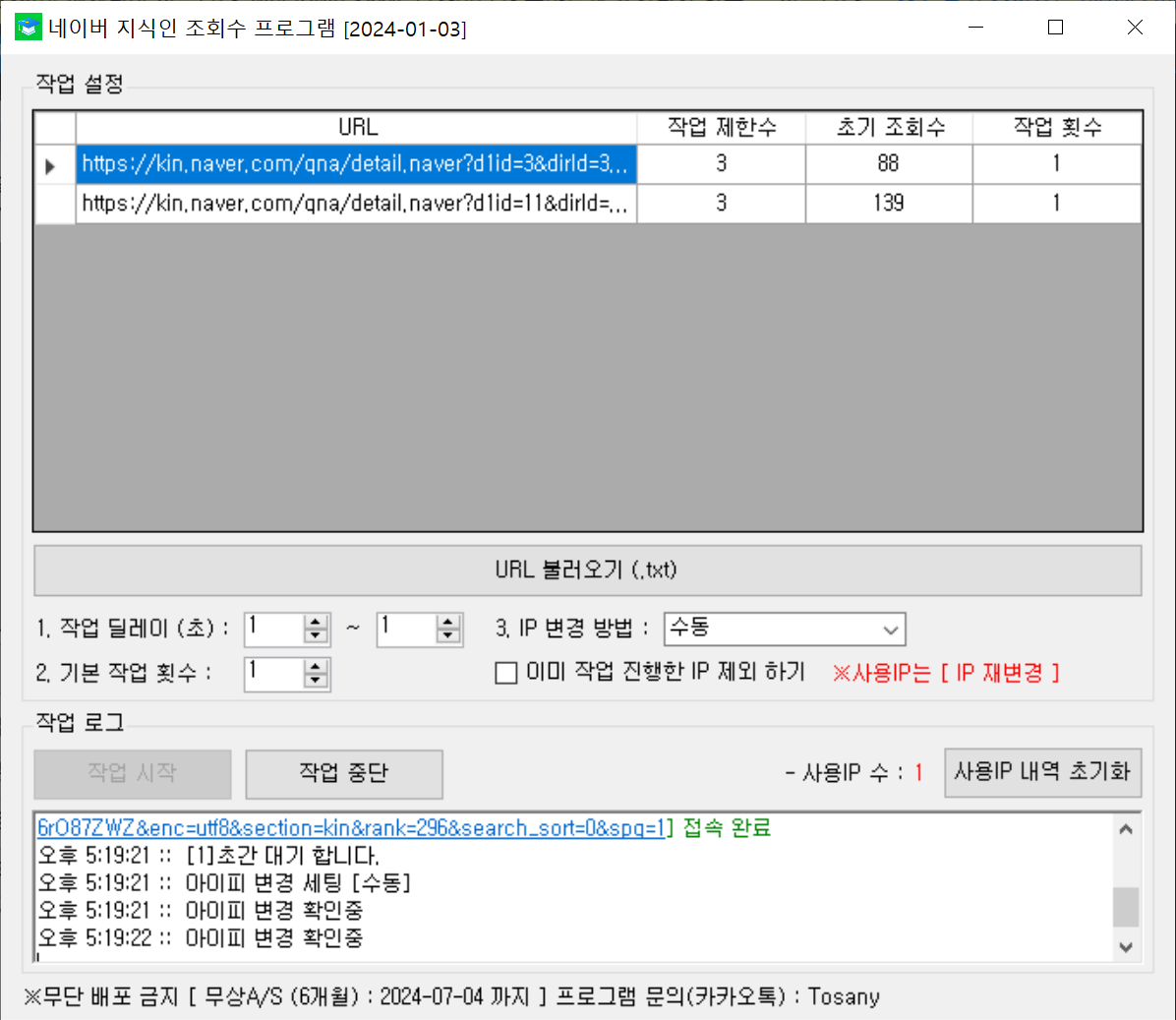Click the 작업 중단 button

344,774
